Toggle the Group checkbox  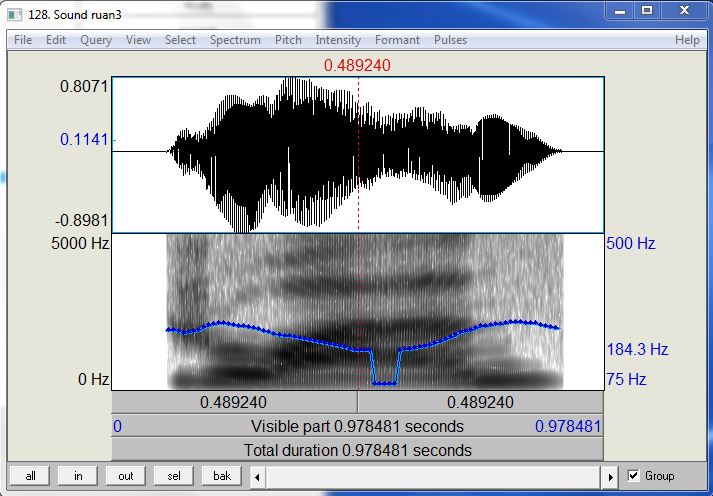[x=633, y=476]
